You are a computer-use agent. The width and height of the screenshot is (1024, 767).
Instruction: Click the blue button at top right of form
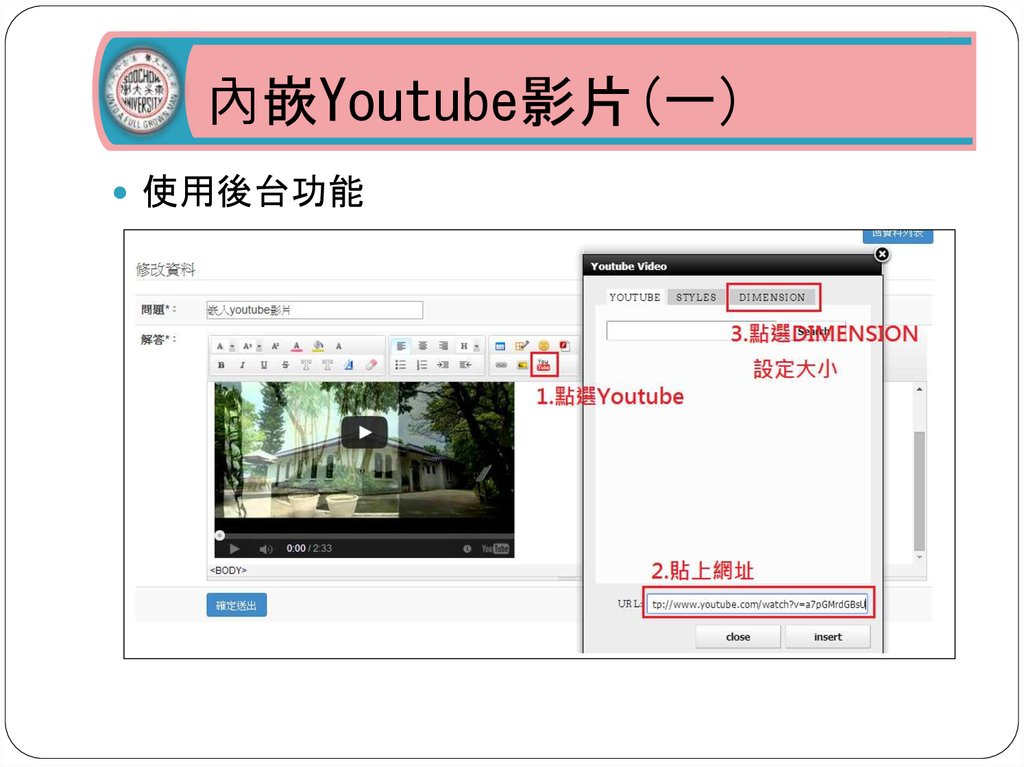(x=898, y=235)
